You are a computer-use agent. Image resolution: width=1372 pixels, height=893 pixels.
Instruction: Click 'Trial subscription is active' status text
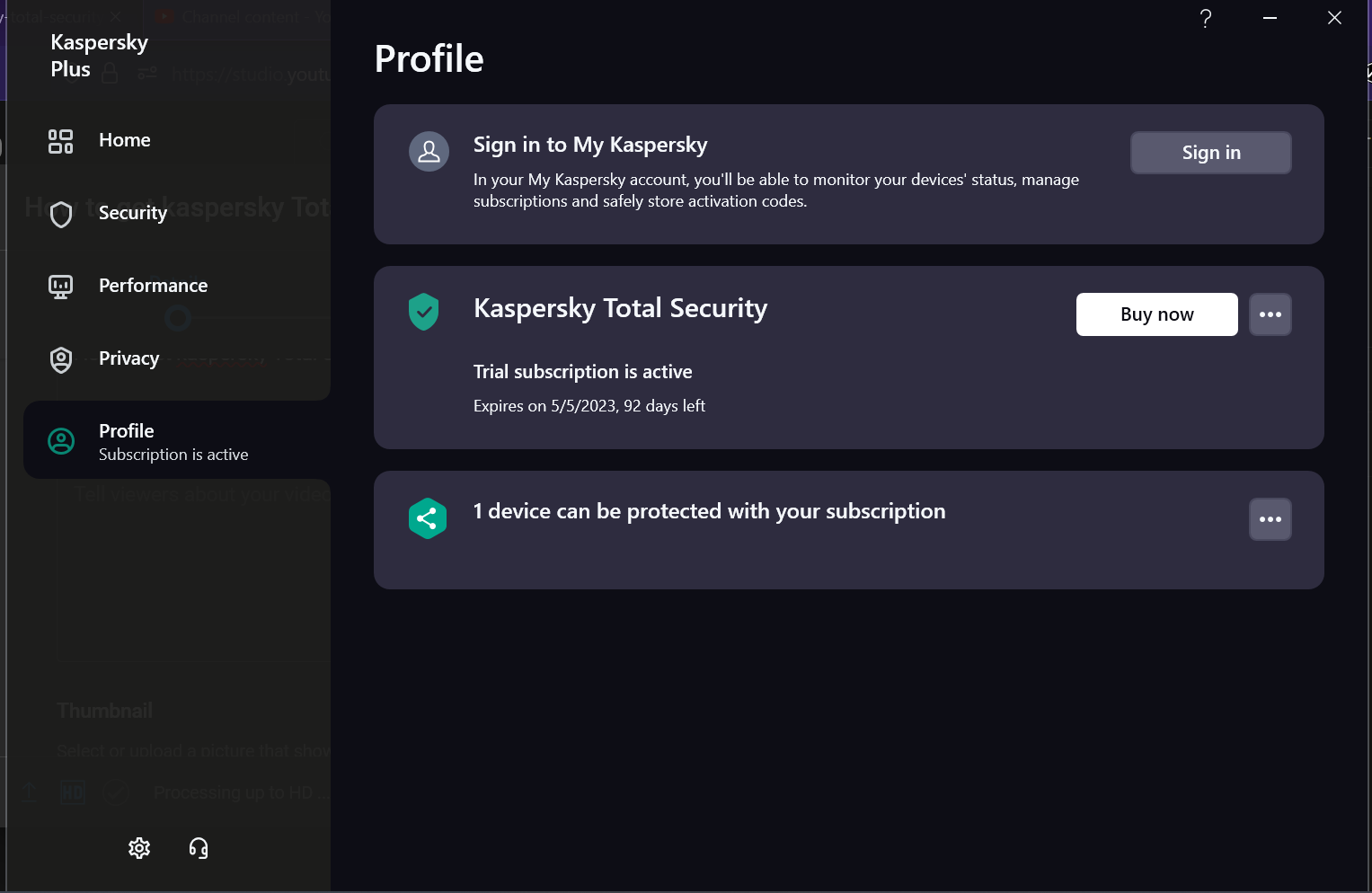583,372
